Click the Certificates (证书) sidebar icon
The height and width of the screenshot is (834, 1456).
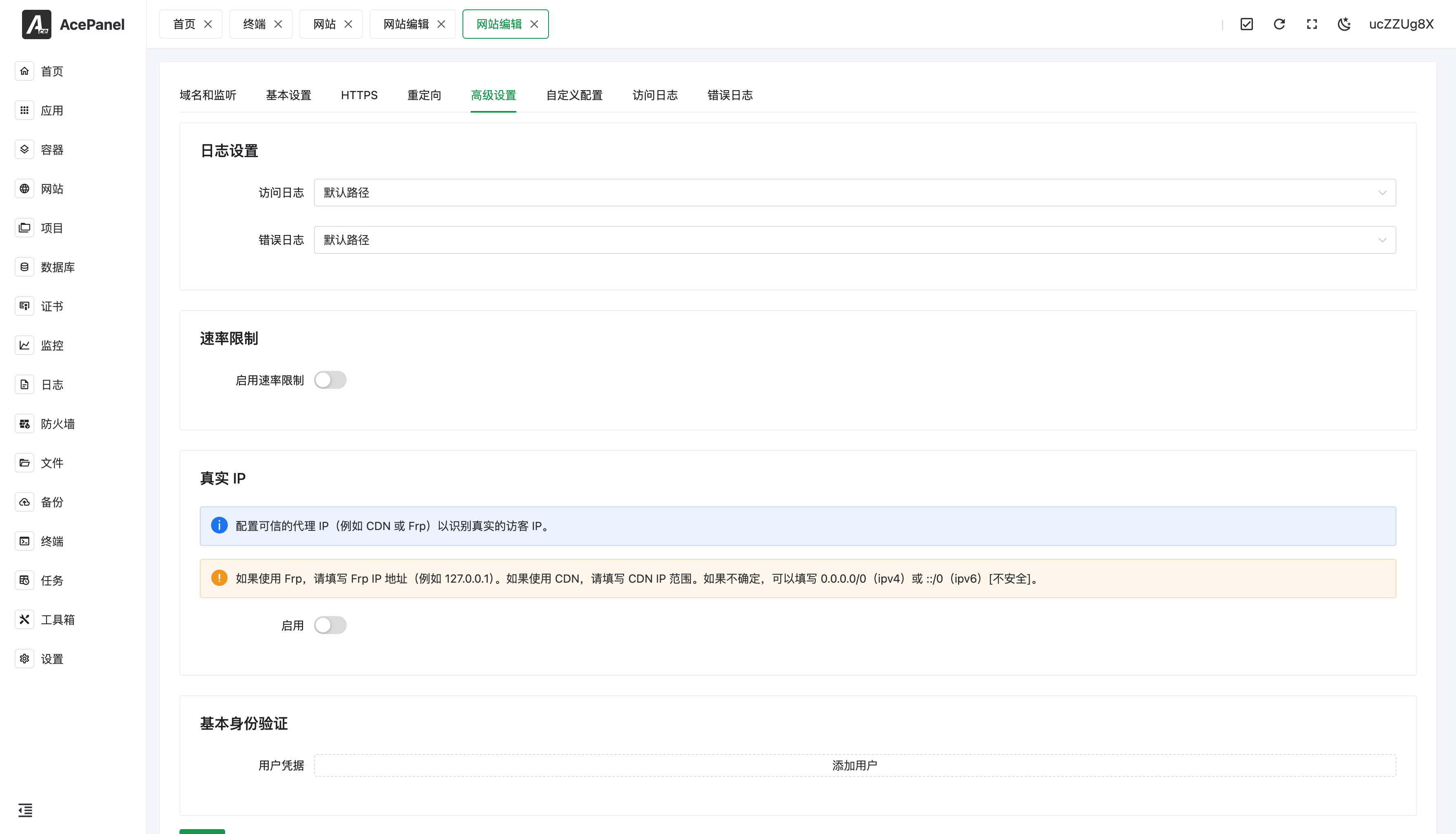click(x=24, y=306)
